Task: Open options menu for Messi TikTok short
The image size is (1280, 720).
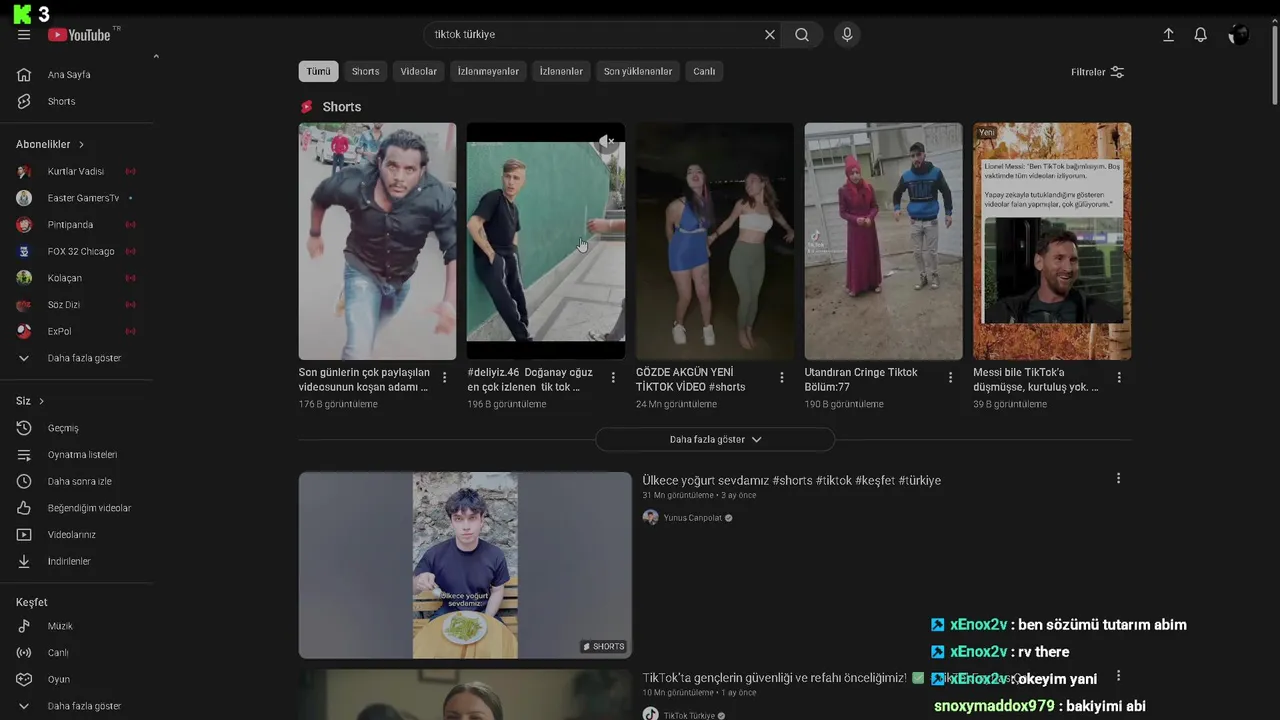Action: point(1119,378)
